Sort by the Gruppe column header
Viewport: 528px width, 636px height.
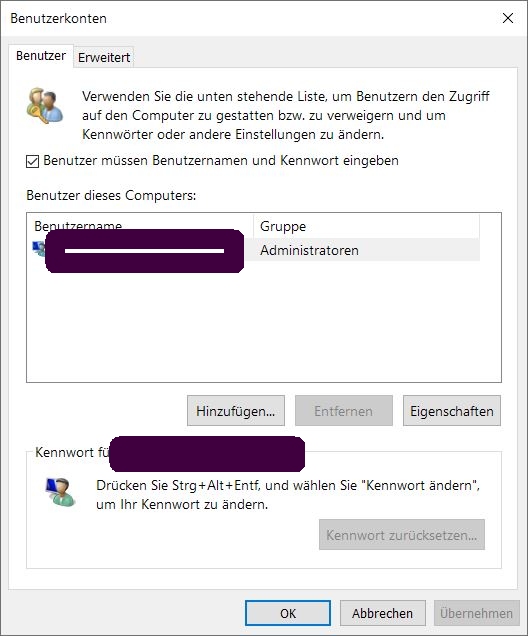click(x=367, y=226)
